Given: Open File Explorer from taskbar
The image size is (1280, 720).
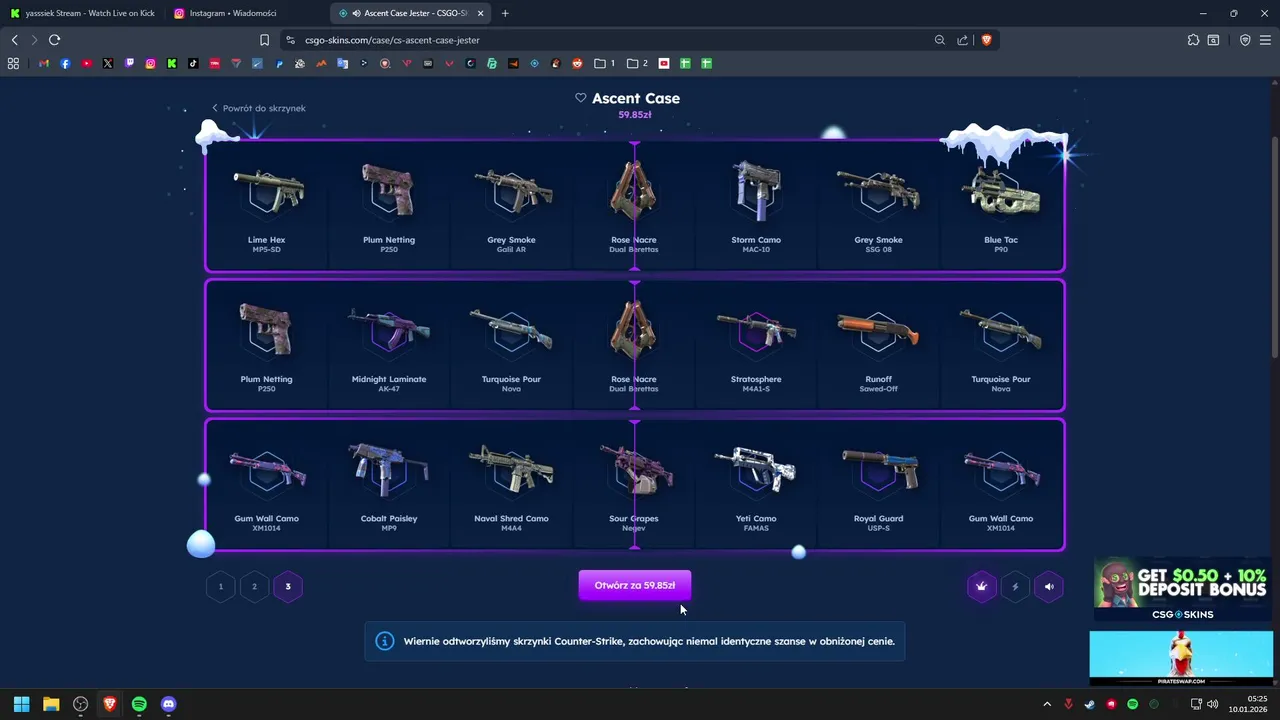Looking at the screenshot, I should tap(51, 704).
